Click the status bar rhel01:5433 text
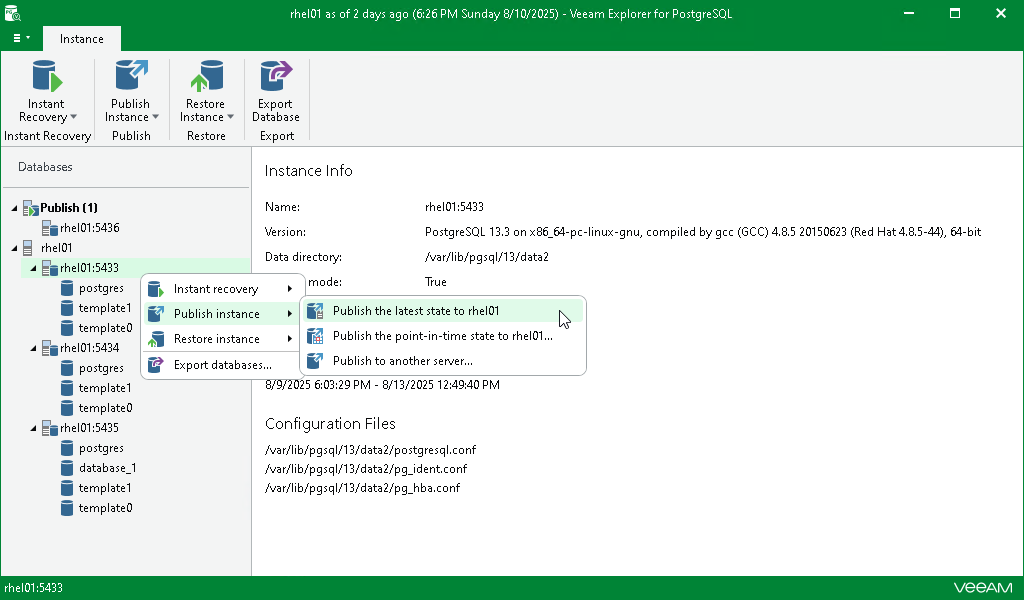This screenshot has height=600, width=1024. click(33, 588)
